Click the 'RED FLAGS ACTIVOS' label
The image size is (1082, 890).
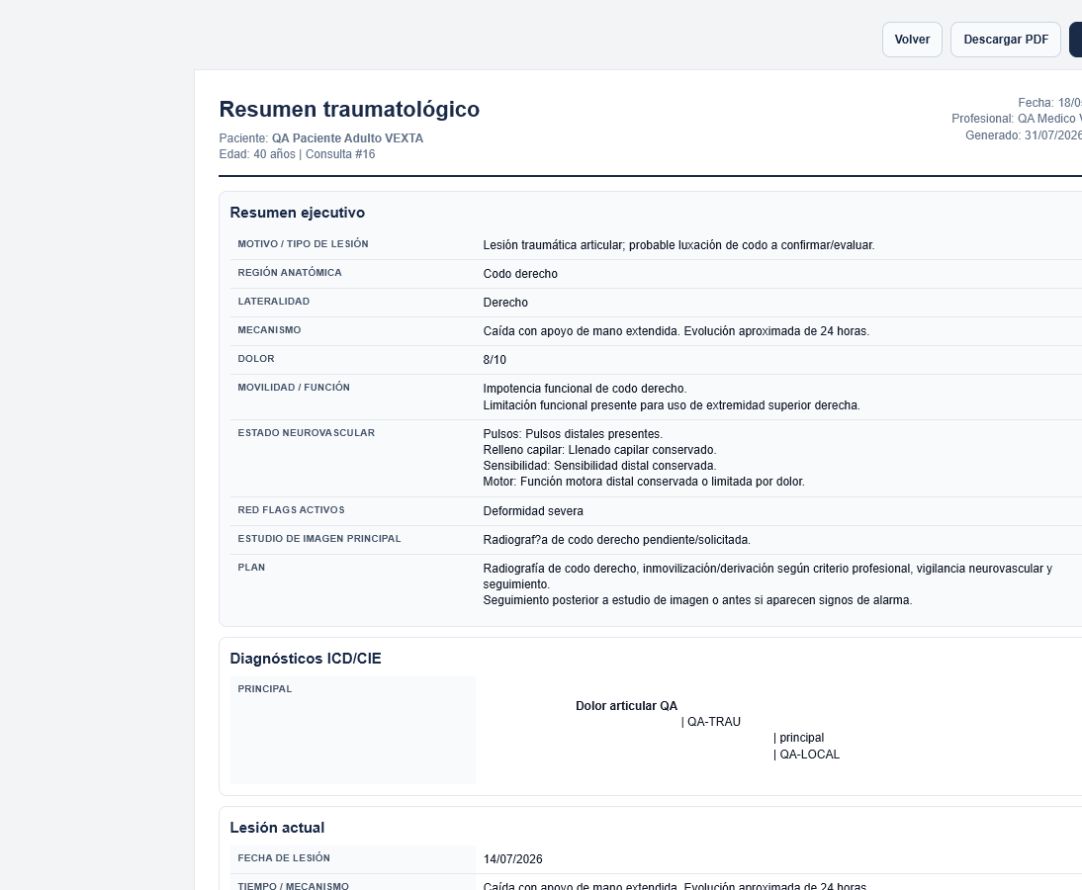tap(291, 510)
